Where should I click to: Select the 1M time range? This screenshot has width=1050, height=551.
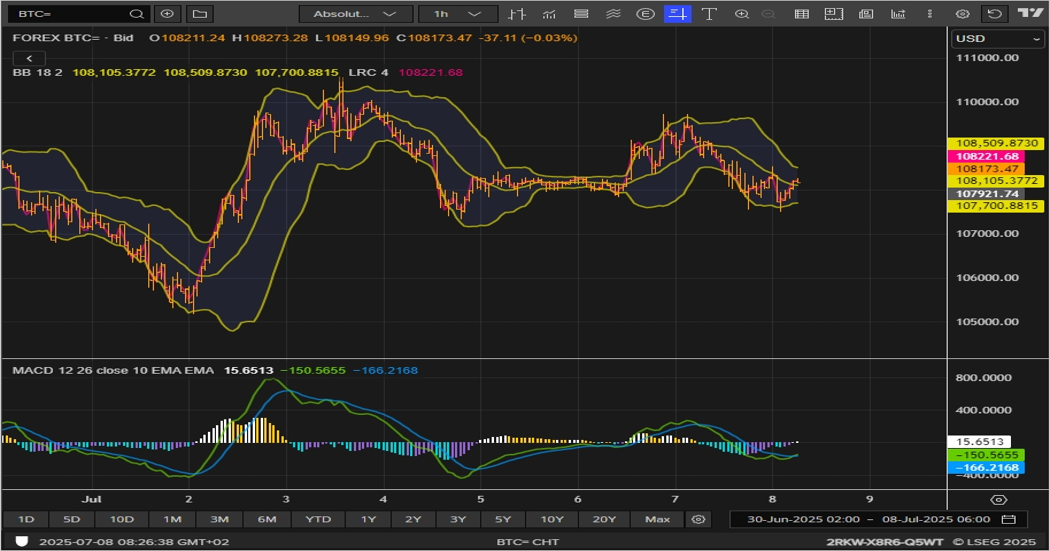click(x=172, y=519)
